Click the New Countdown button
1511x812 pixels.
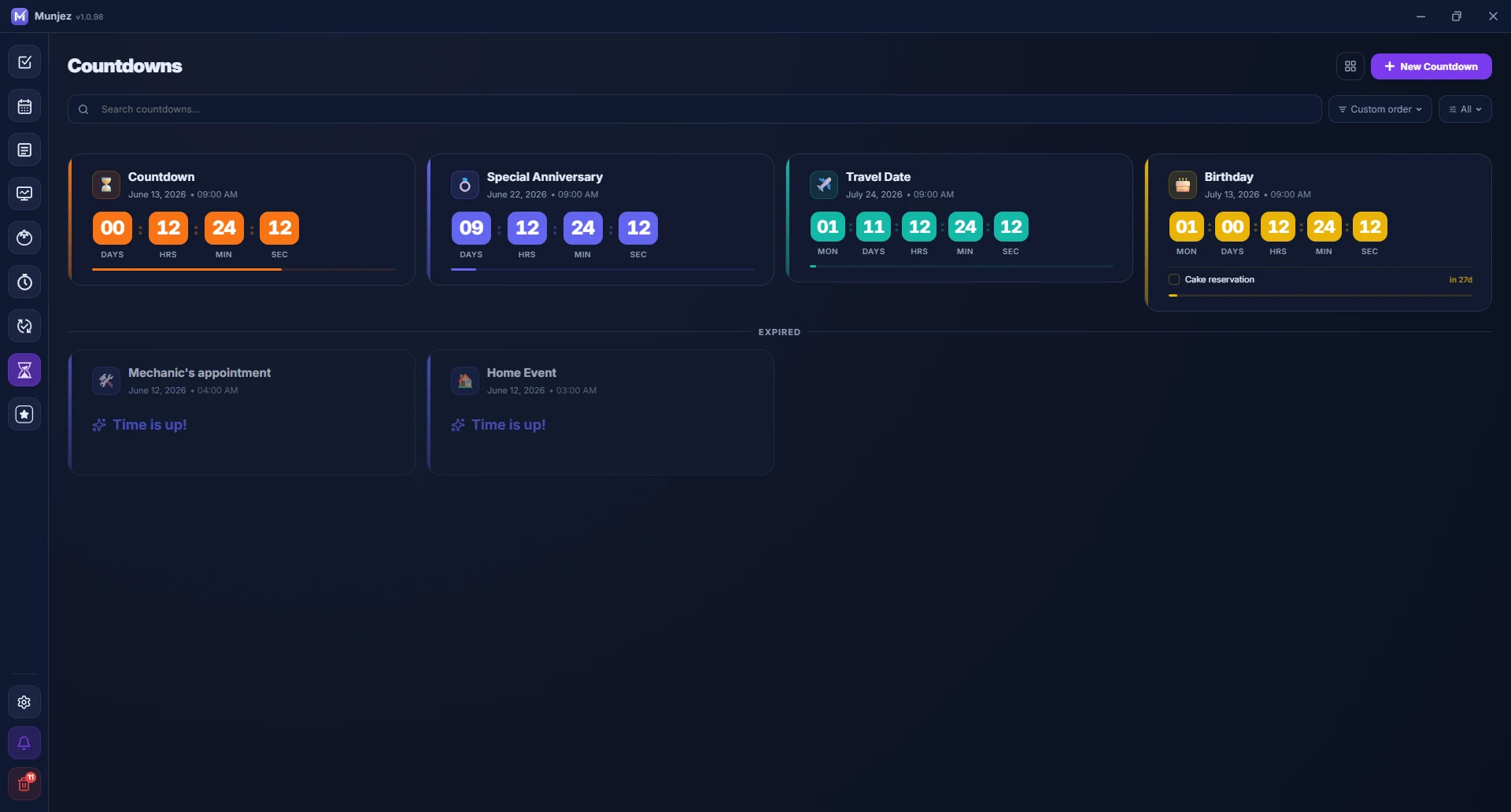[1432, 66]
